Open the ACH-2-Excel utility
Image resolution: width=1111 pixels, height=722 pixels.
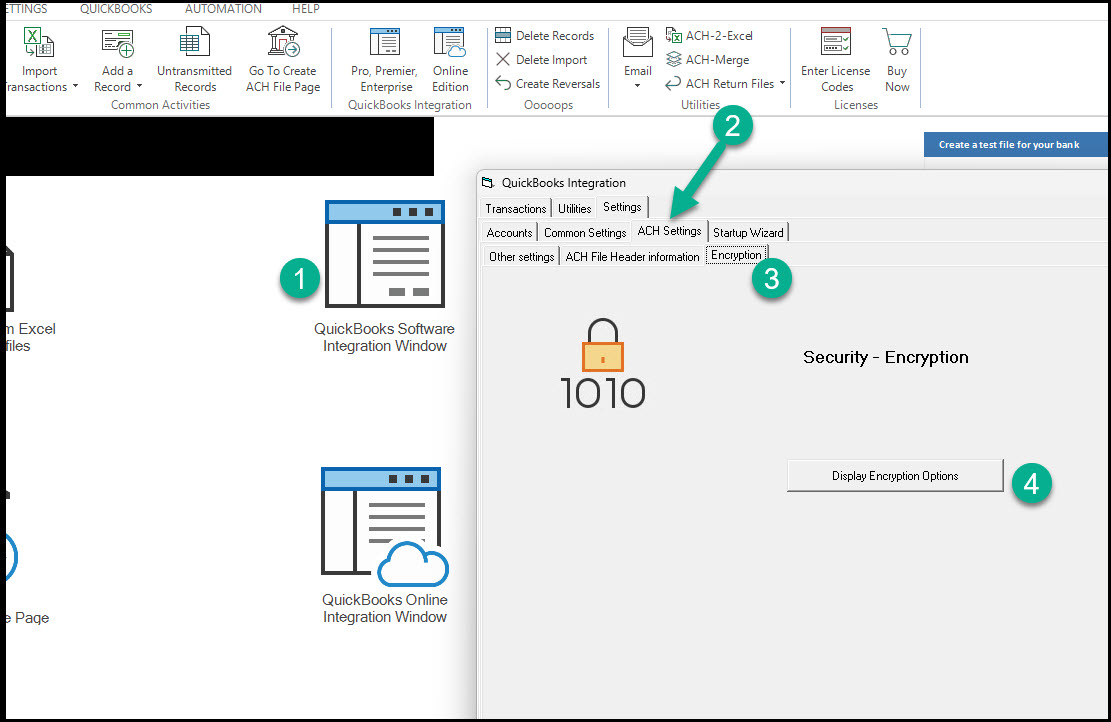(x=709, y=35)
